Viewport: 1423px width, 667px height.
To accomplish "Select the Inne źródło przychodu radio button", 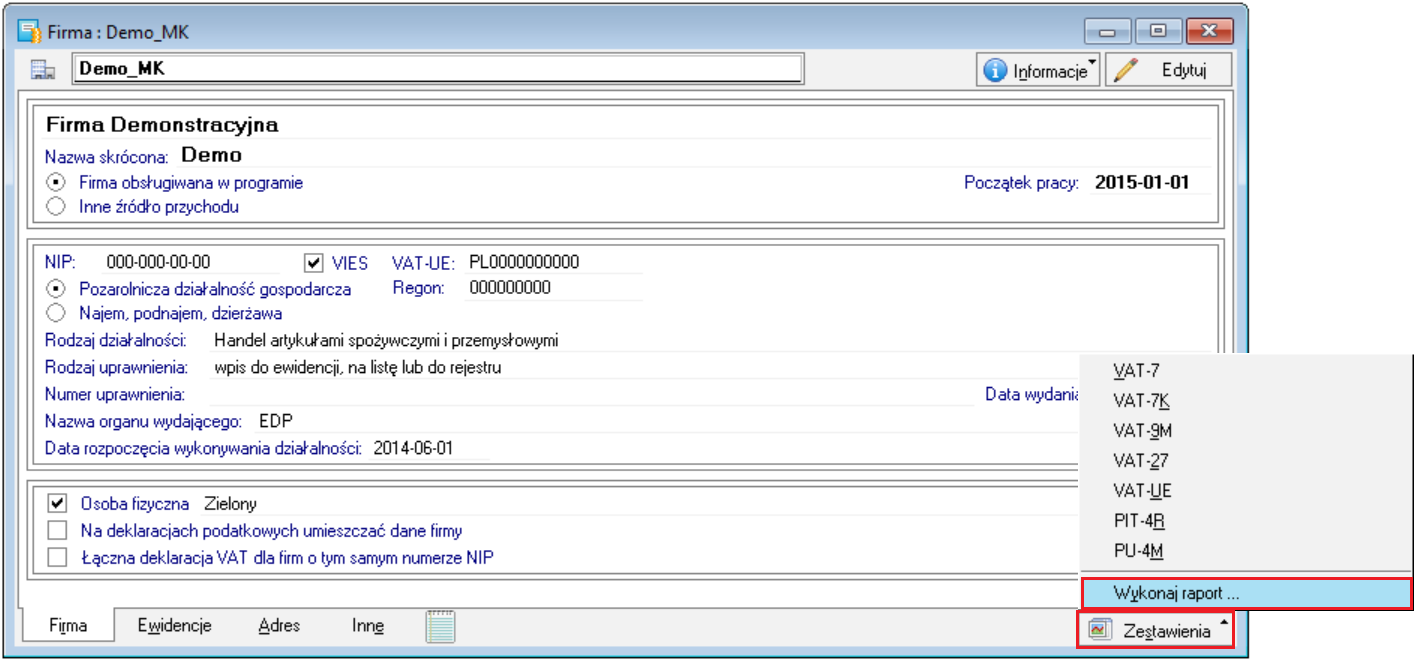I will pyautogui.click(x=57, y=207).
